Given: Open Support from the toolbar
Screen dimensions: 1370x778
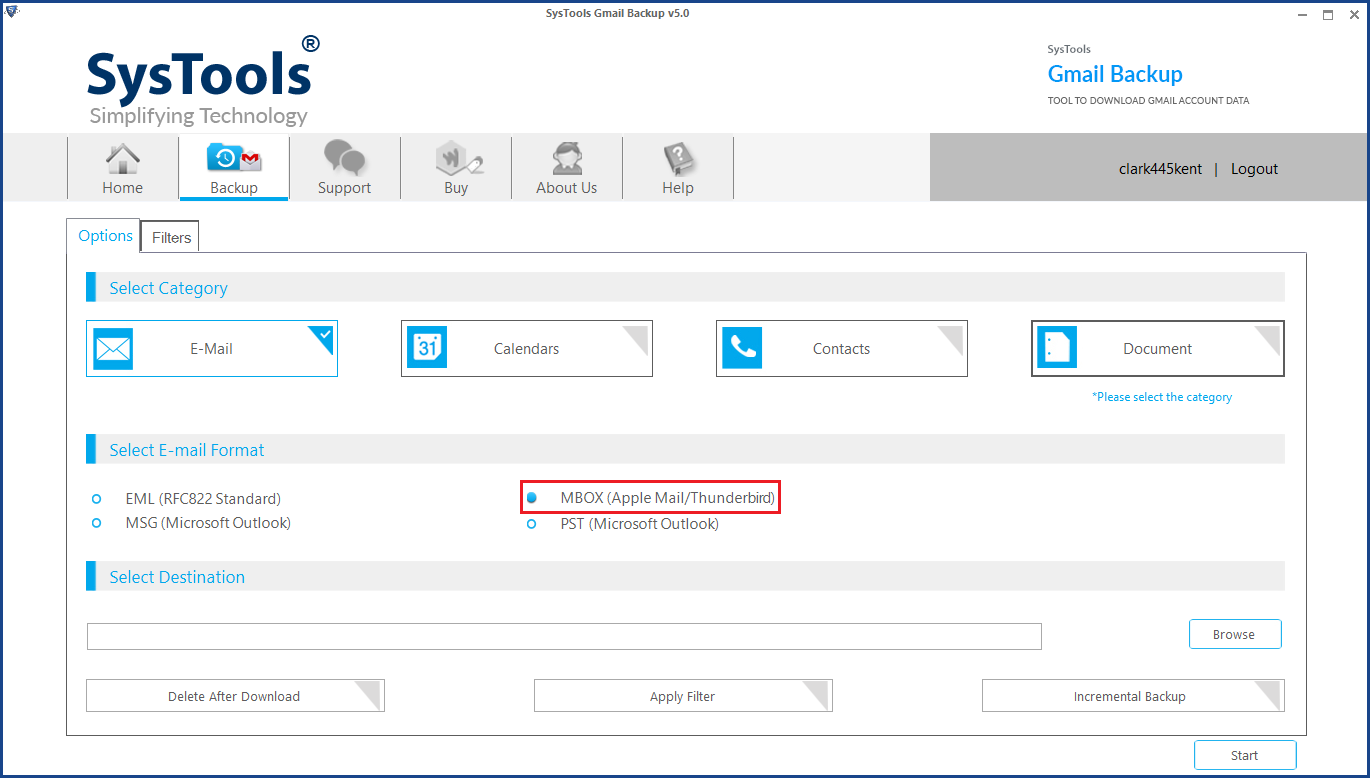Looking at the screenshot, I should 344,168.
